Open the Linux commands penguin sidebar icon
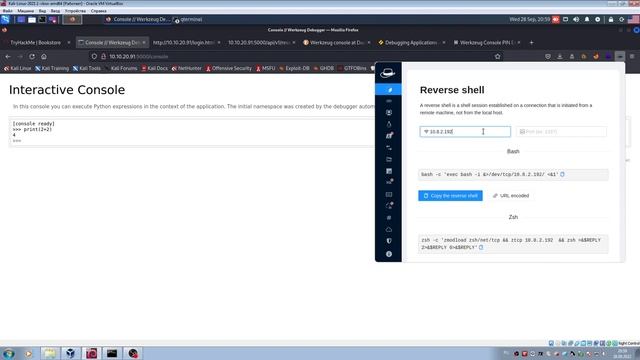This screenshot has width=640, height=360. 389,124
